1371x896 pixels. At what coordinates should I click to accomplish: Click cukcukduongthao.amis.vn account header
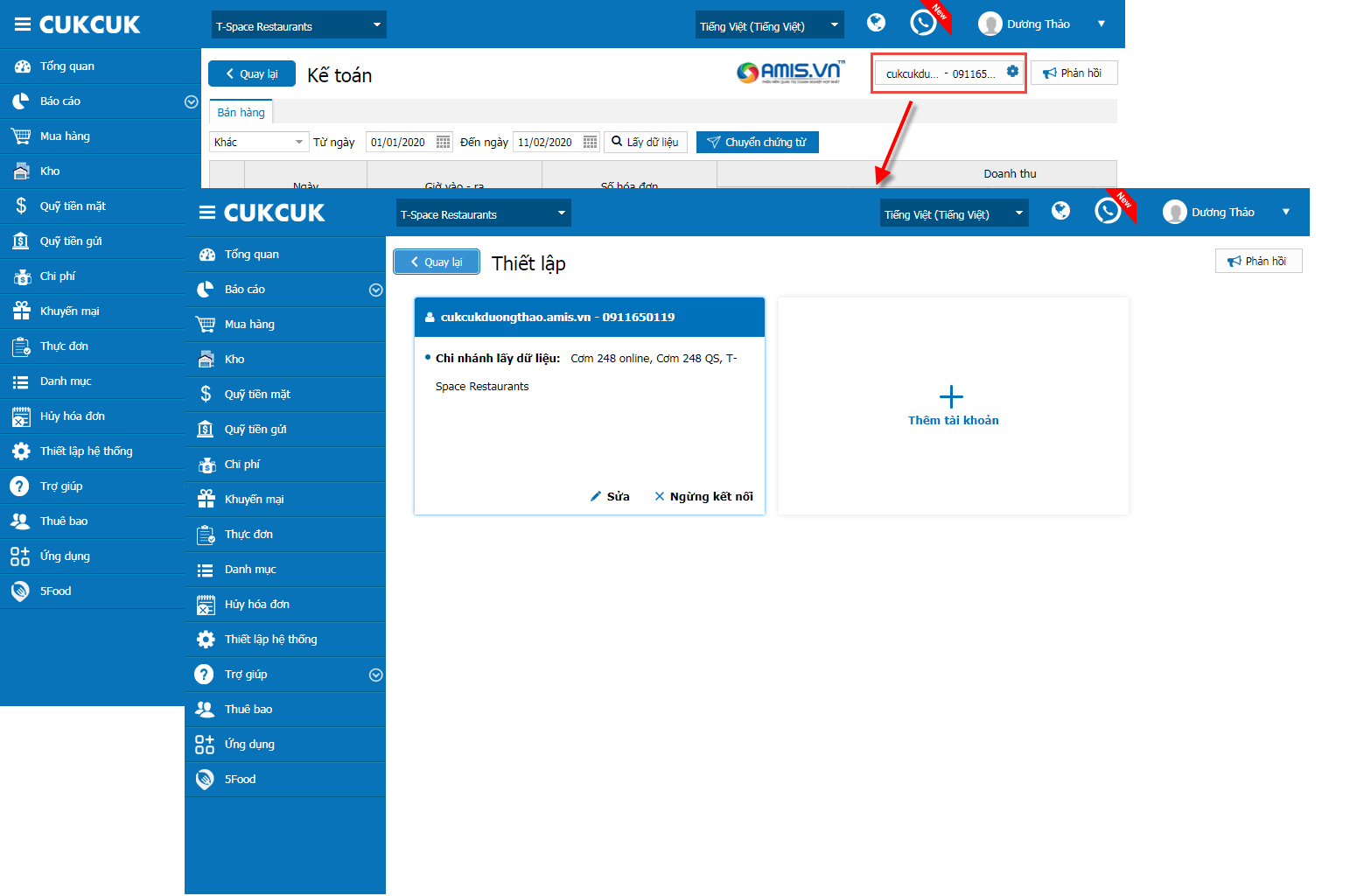(x=590, y=317)
